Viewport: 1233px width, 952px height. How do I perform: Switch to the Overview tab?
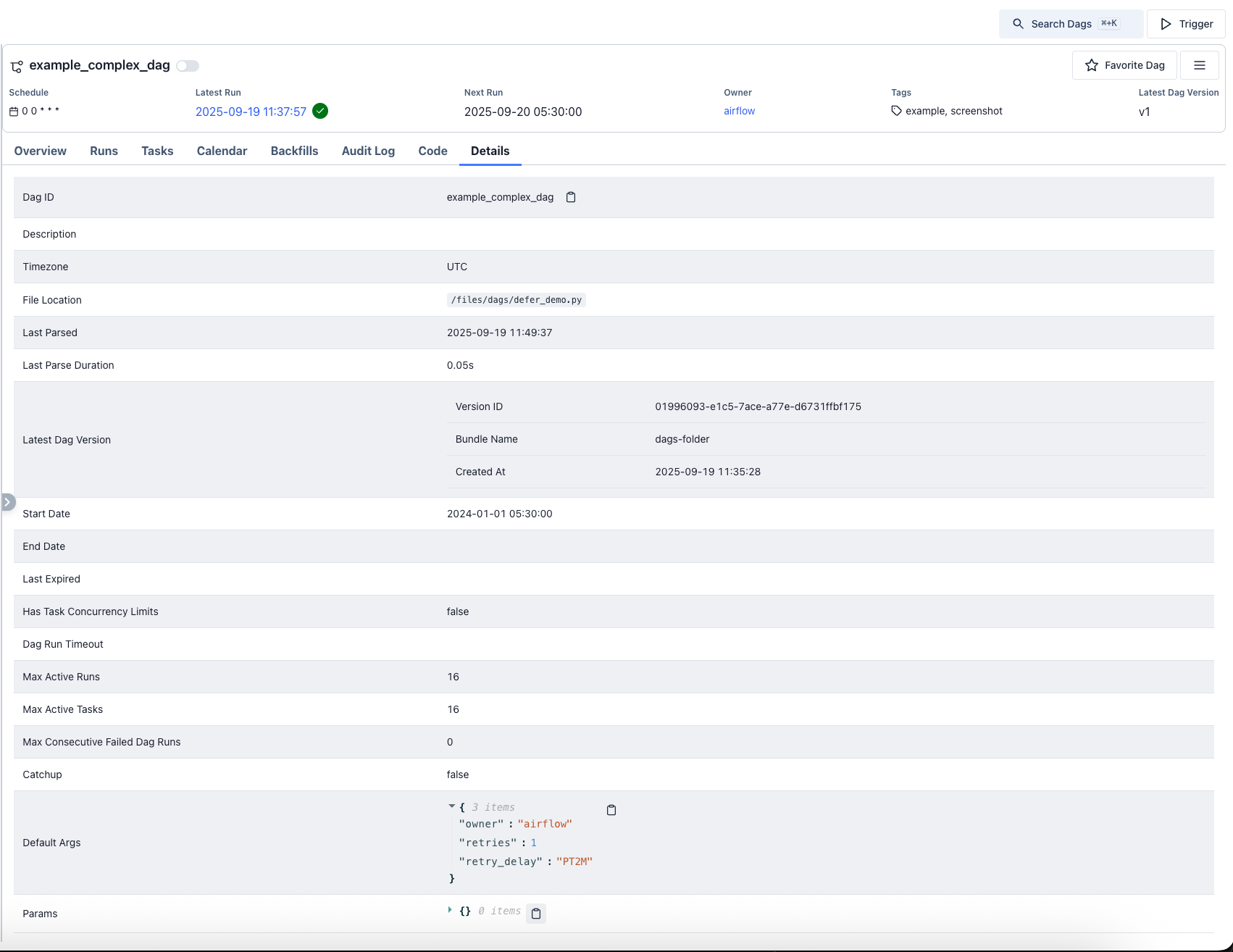coord(41,151)
